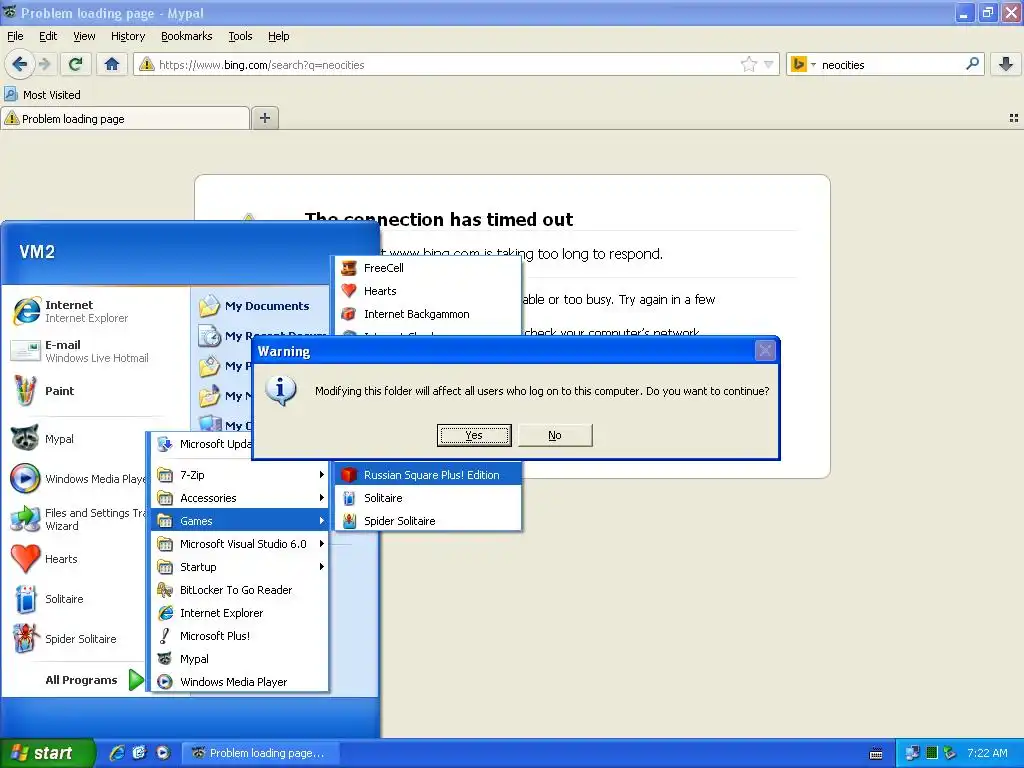Go to the home page via house icon

coord(112,64)
